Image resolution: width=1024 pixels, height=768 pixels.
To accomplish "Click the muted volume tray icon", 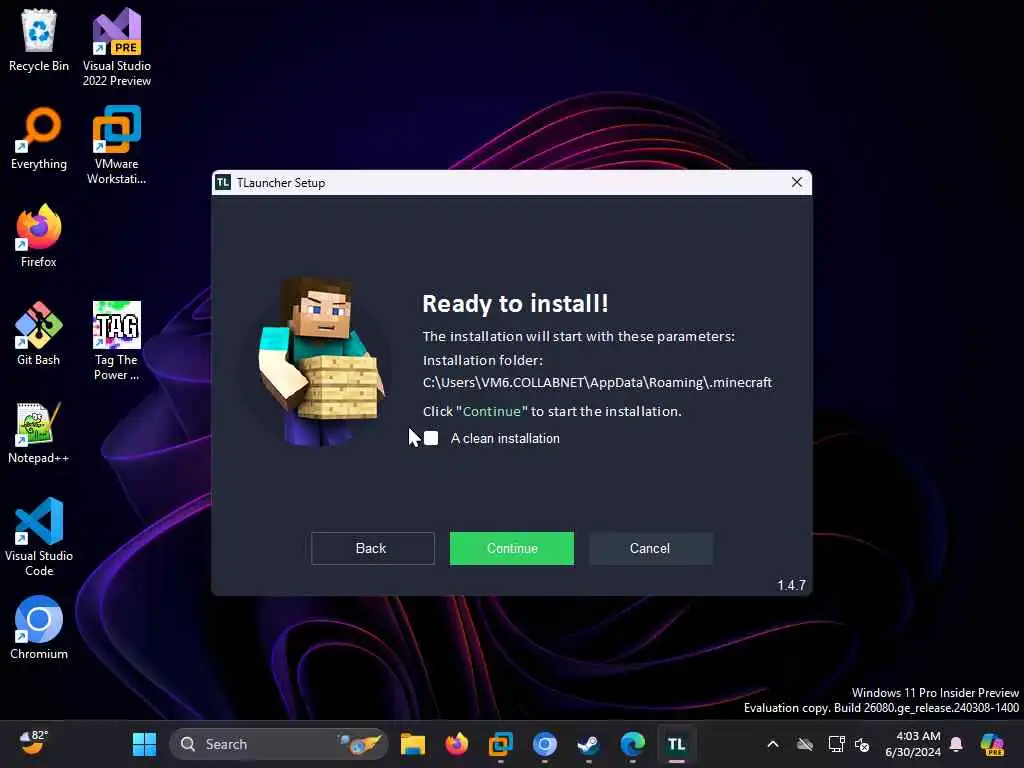I will pos(862,744).
